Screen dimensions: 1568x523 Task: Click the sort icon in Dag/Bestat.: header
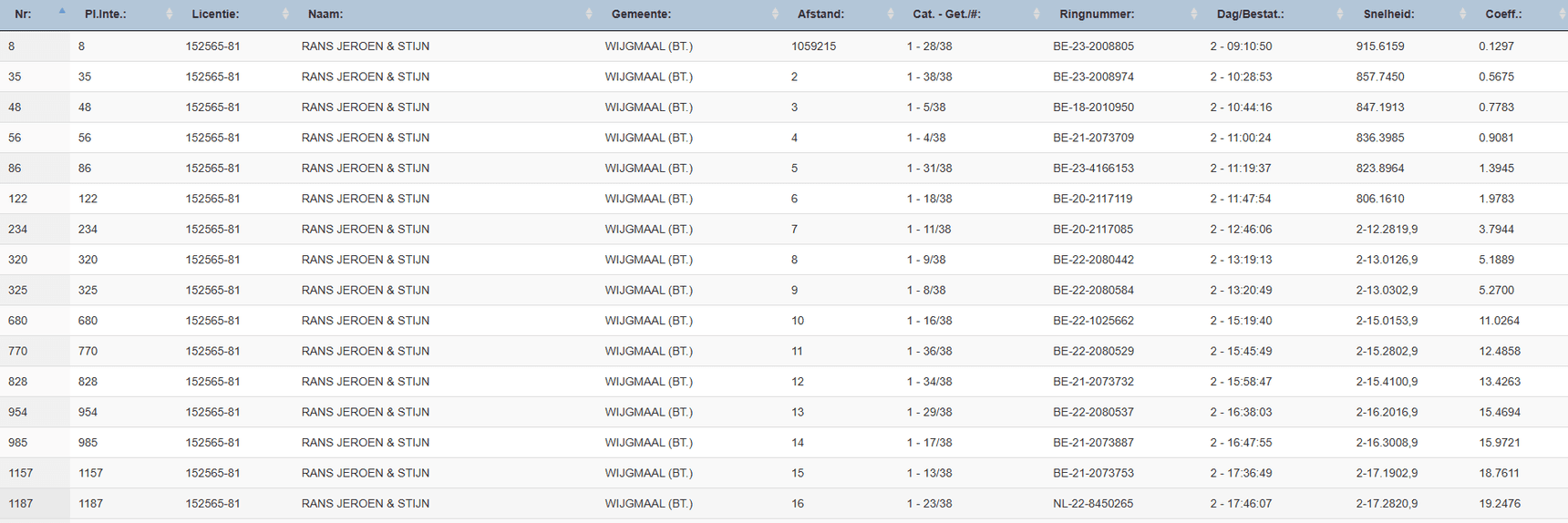click(1340, 14)
